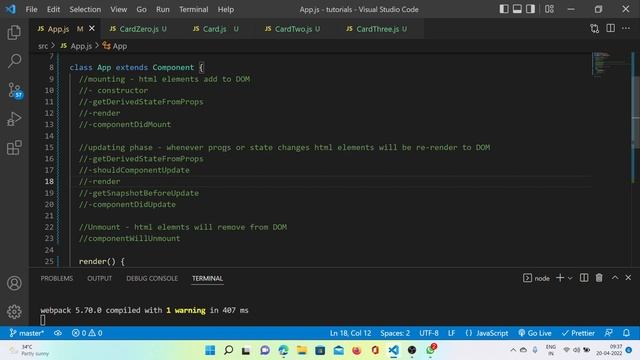Open the launch profile dropdown arrow

click(x=570, y=278)
